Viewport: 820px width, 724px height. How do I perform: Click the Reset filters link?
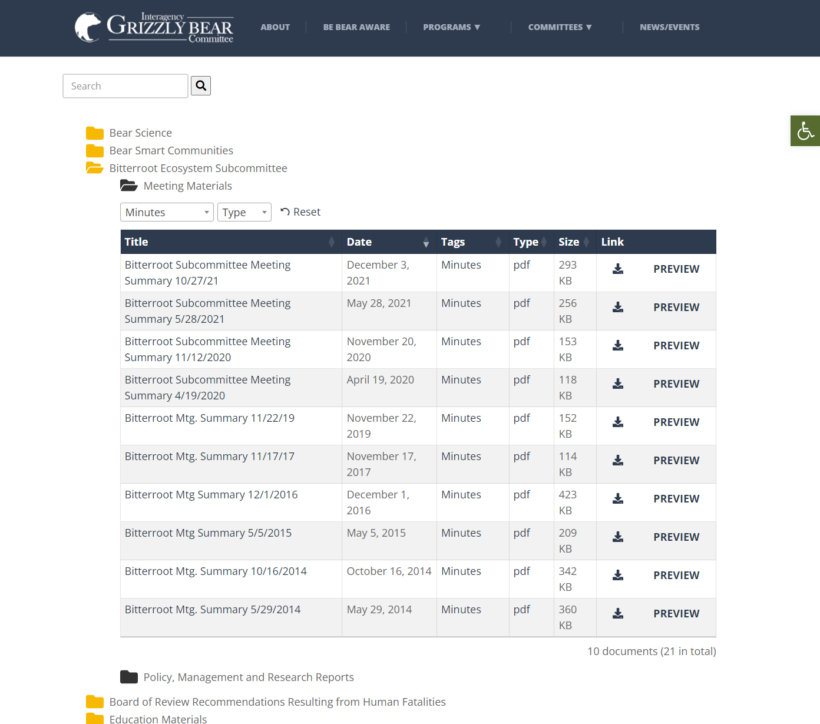[x=303, y=212]
